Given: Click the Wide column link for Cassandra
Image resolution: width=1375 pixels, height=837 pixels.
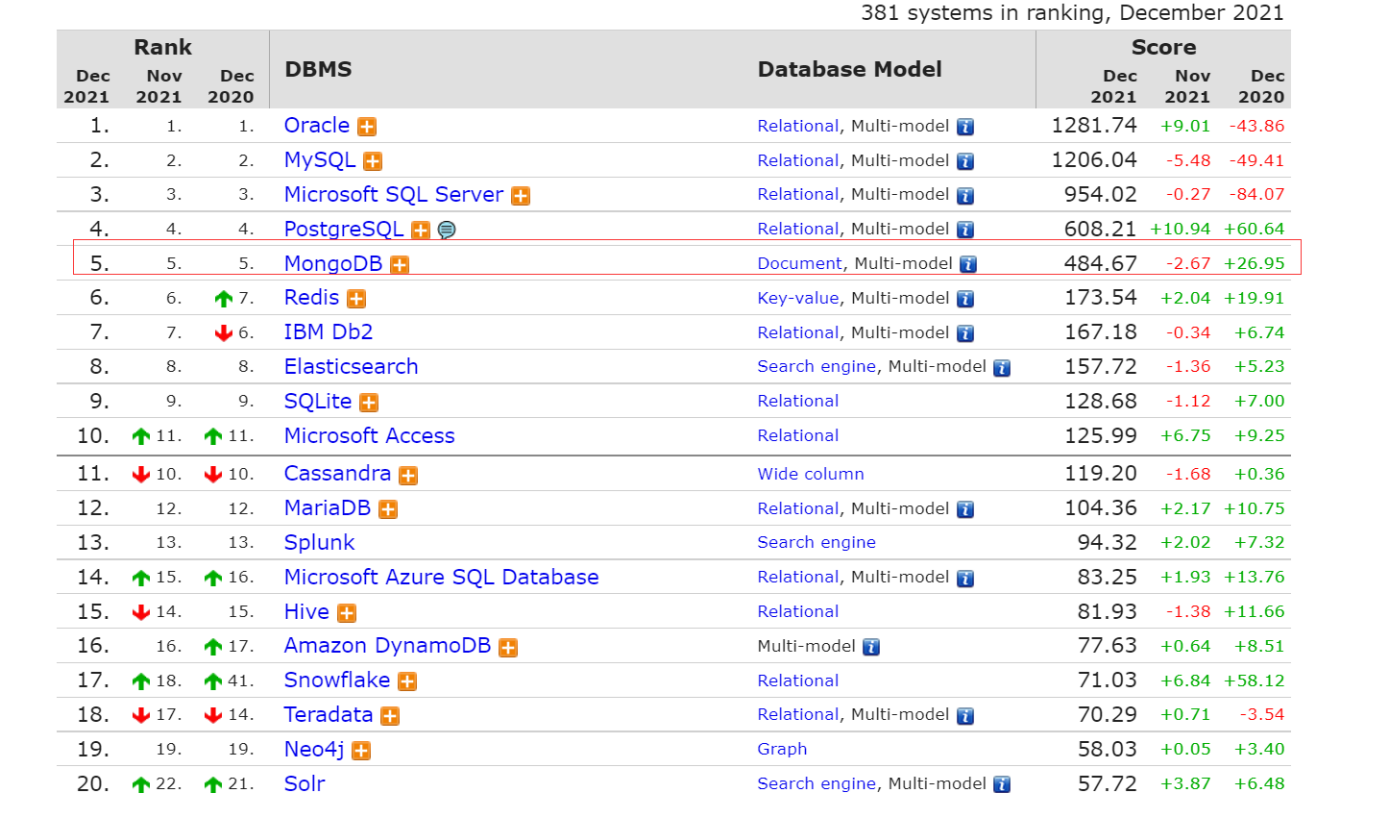Looking at the screenshot, I should [811, 474].
